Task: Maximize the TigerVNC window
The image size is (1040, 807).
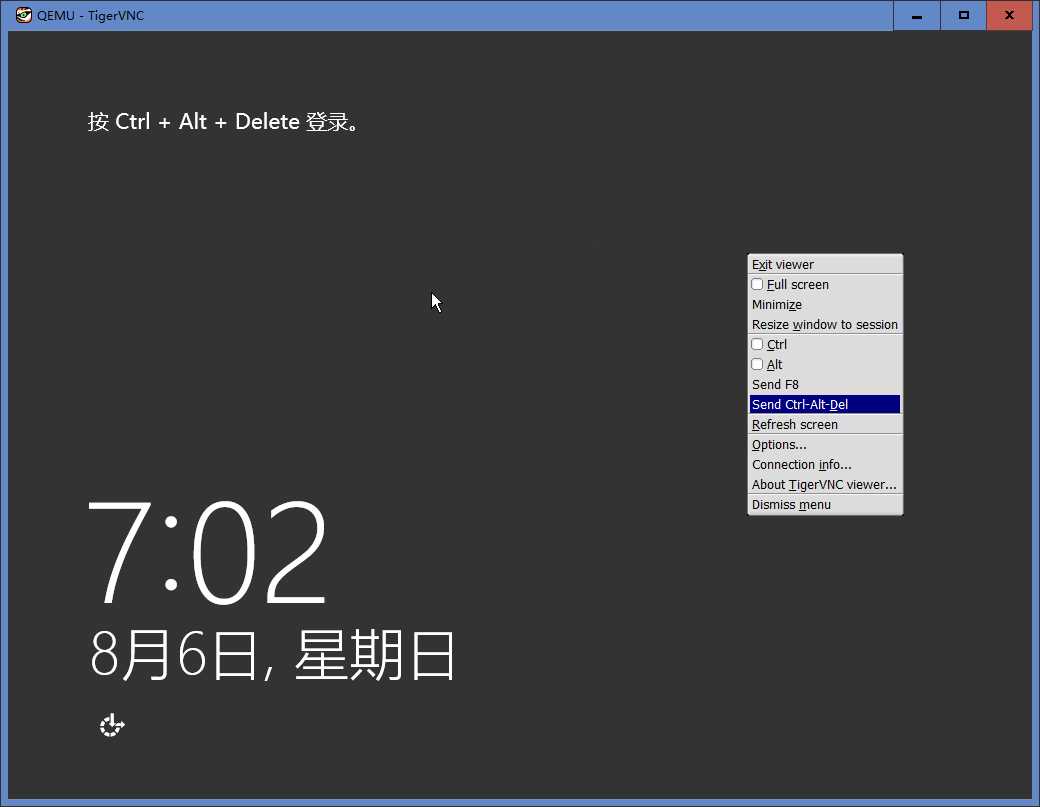Action: (964, 15)
